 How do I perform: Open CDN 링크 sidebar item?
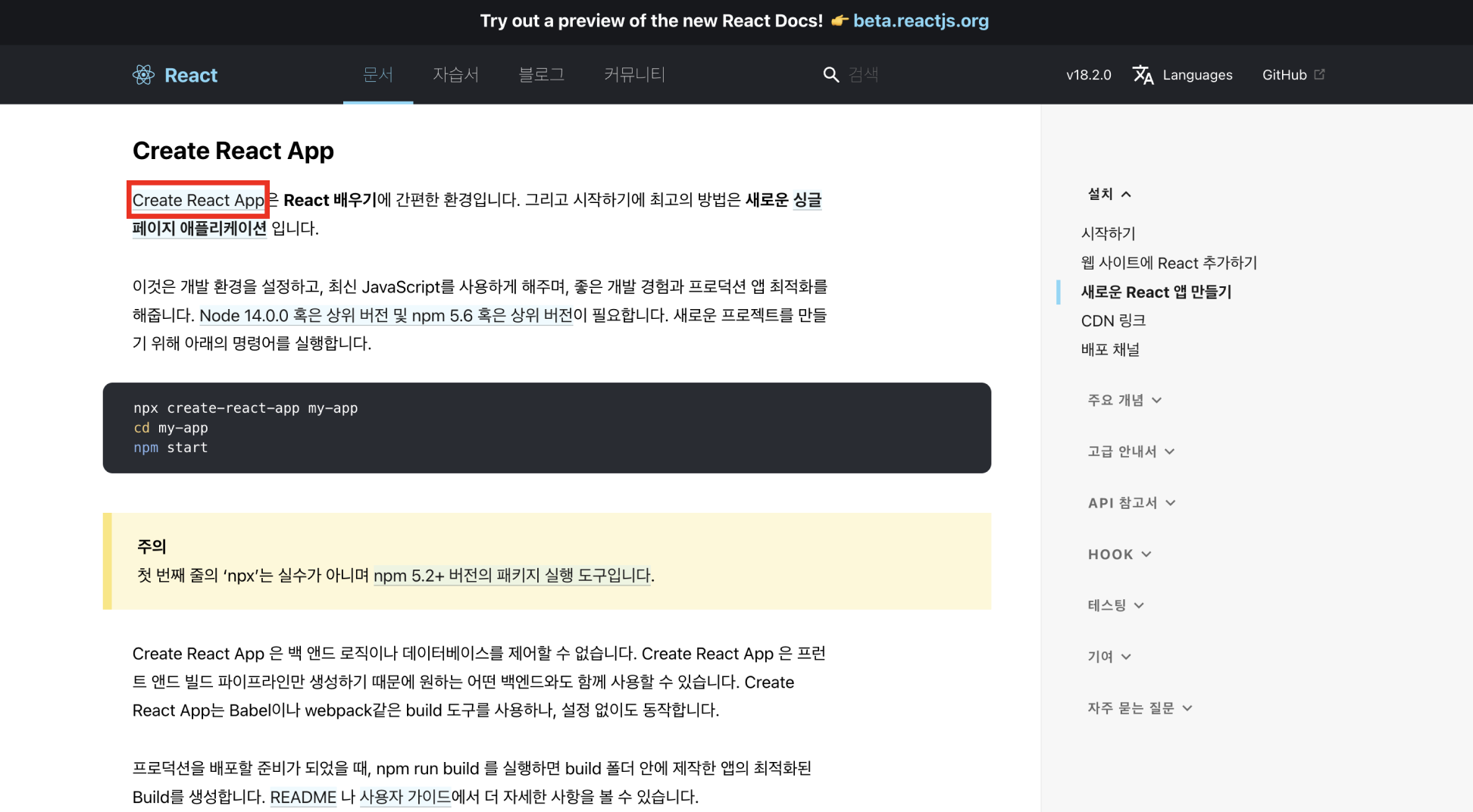1113,320
